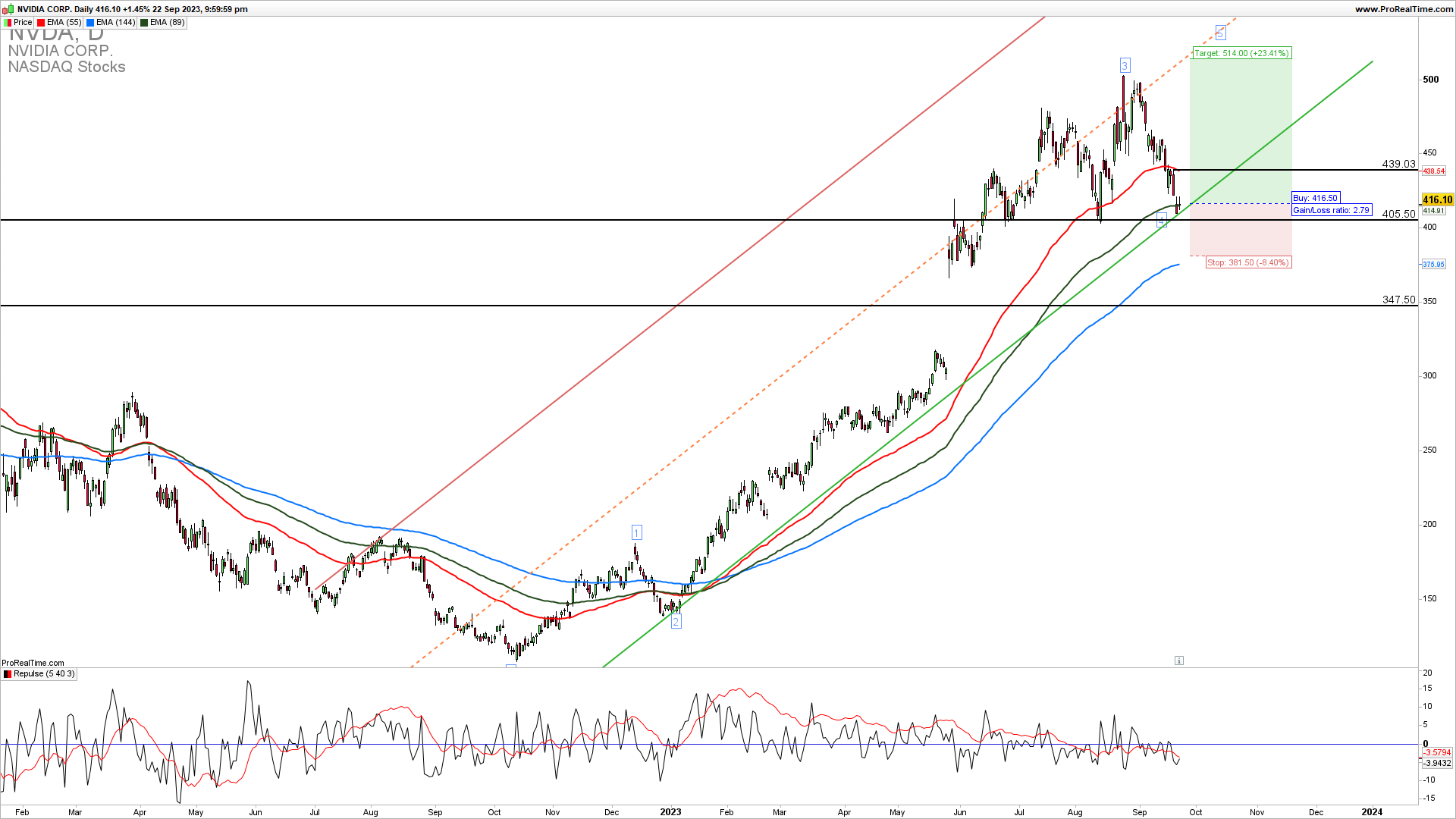Click the 500 price level on the scale

[1430, 80]
